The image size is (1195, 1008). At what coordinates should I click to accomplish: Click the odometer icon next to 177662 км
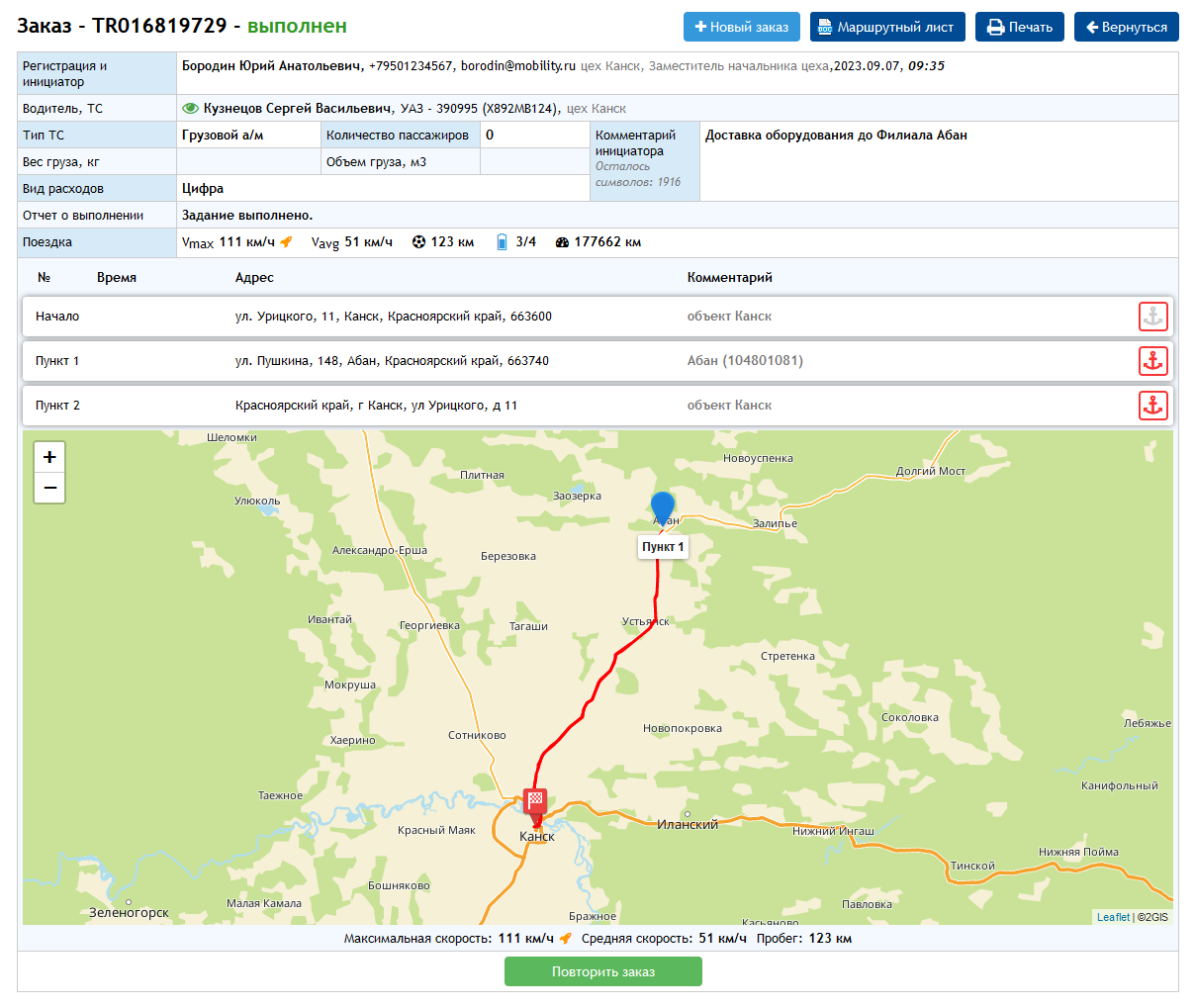[562, 242]
